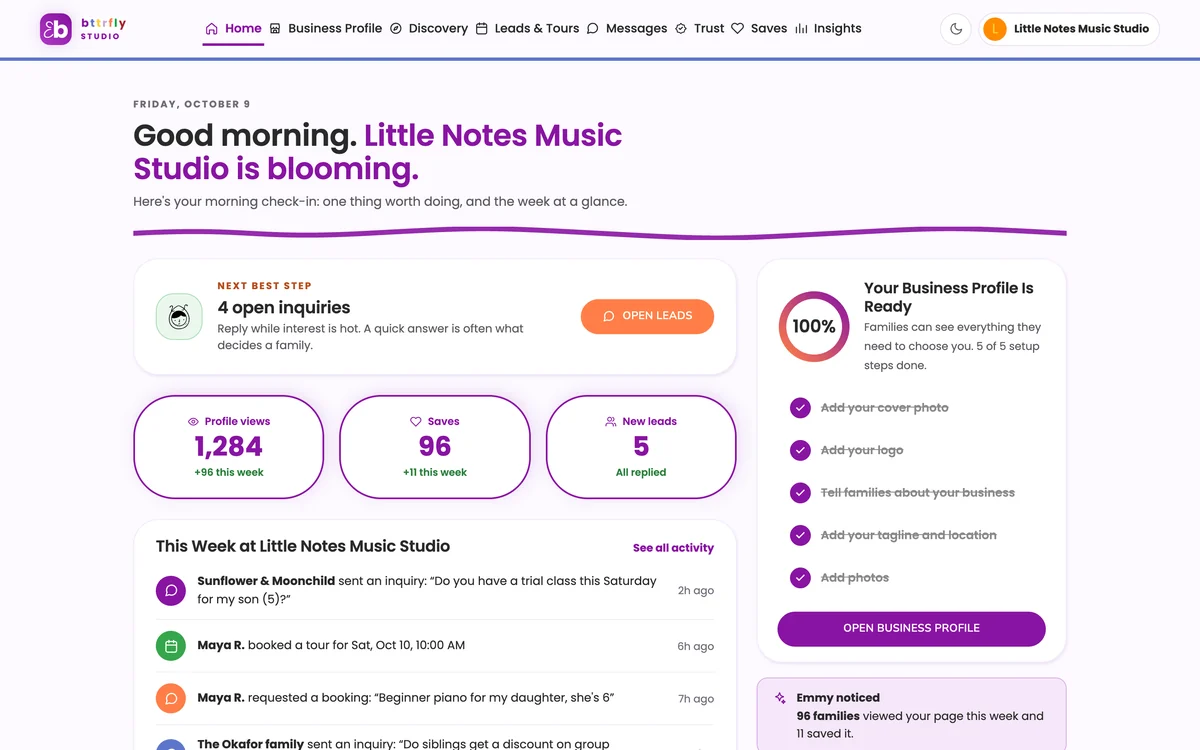Go to the Trust tab
This screenshot has width=1200, height=750.
click(699, 29)
